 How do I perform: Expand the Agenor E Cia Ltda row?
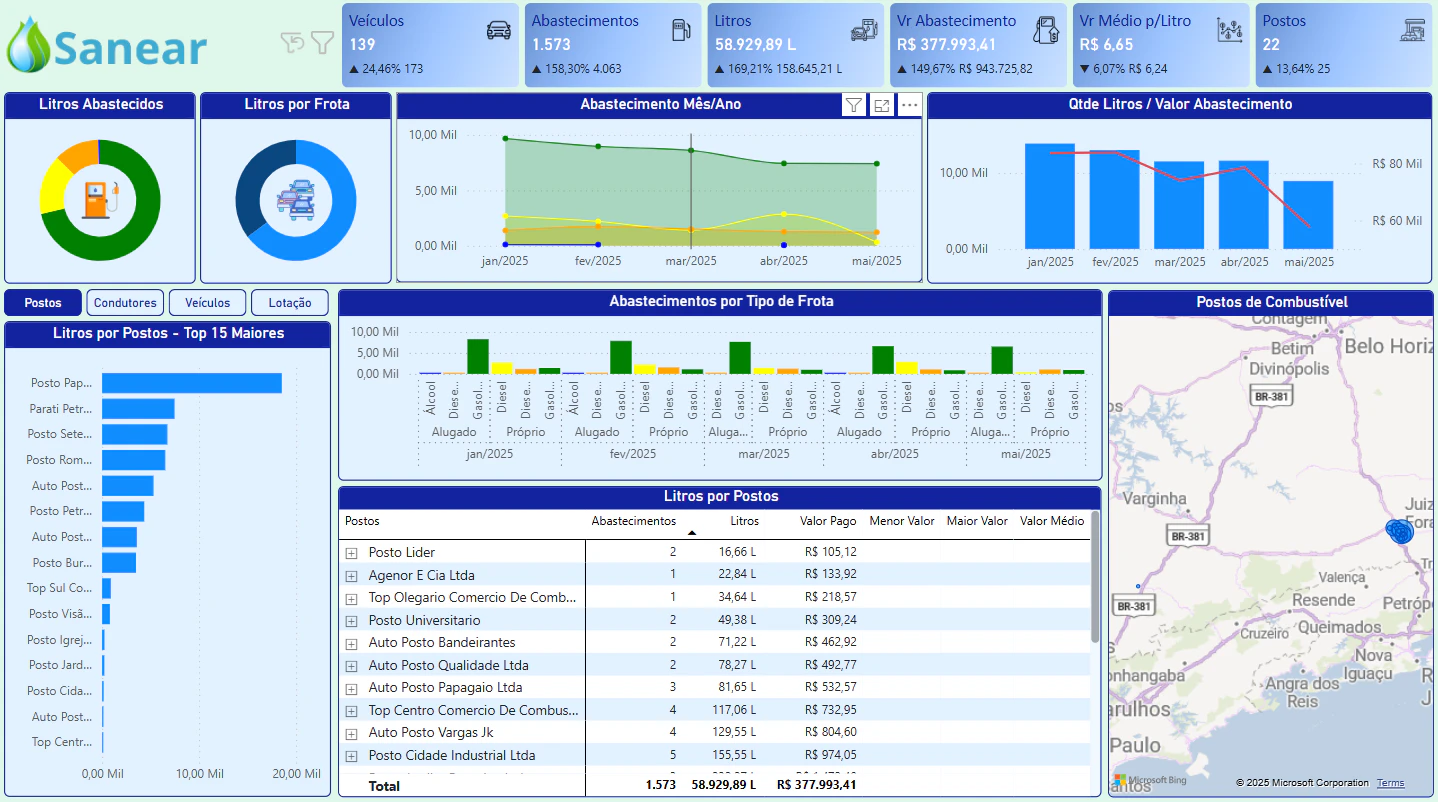click(x=351, y=576)
